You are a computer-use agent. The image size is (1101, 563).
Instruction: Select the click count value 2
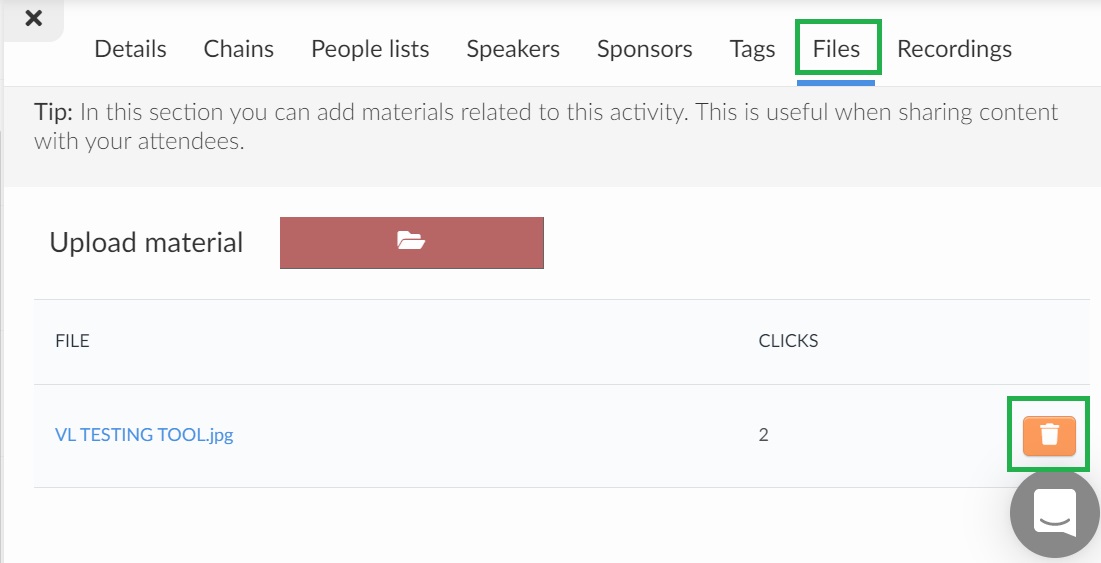763,435
